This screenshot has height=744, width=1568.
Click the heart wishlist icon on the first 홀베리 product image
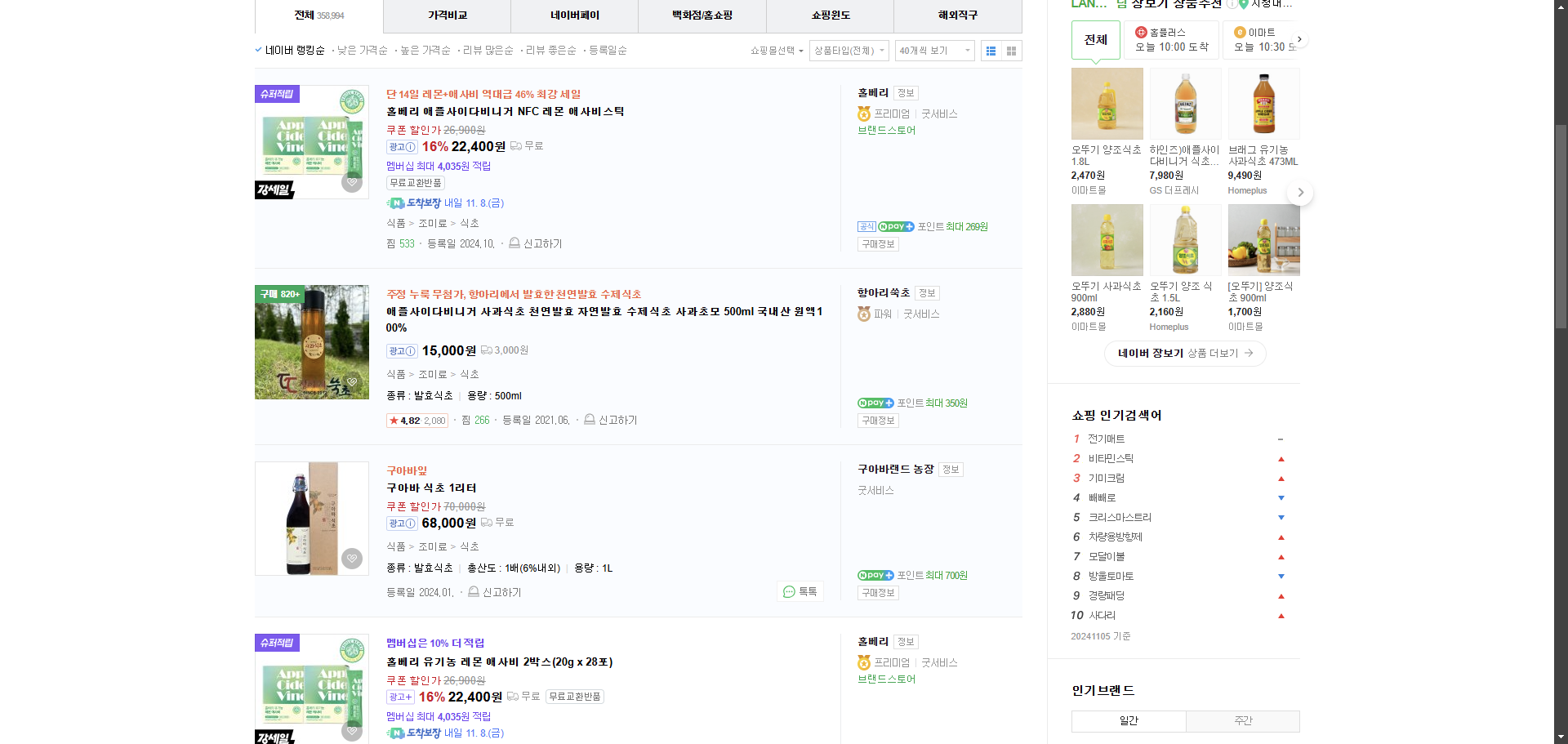[352, 182]
